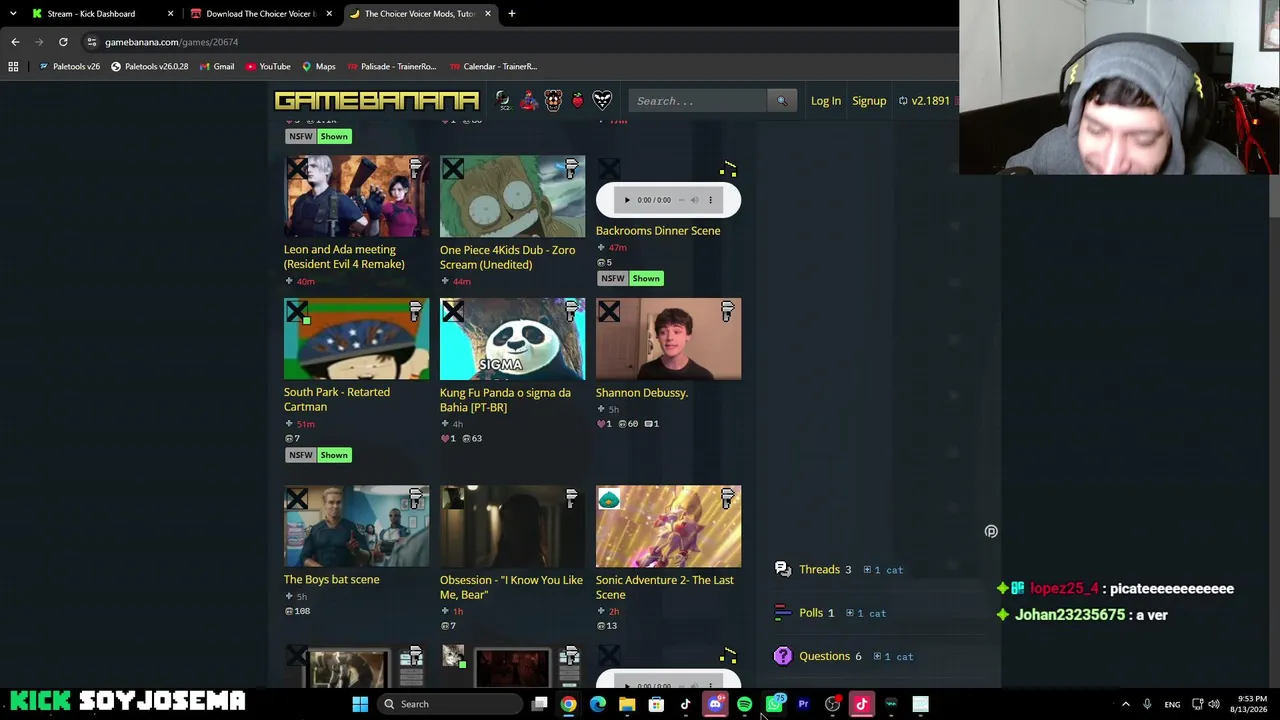Viewport: 1280px width, 720px height.
Task: Open audio options menu on Backrooms player
Action: pos(711,200)
